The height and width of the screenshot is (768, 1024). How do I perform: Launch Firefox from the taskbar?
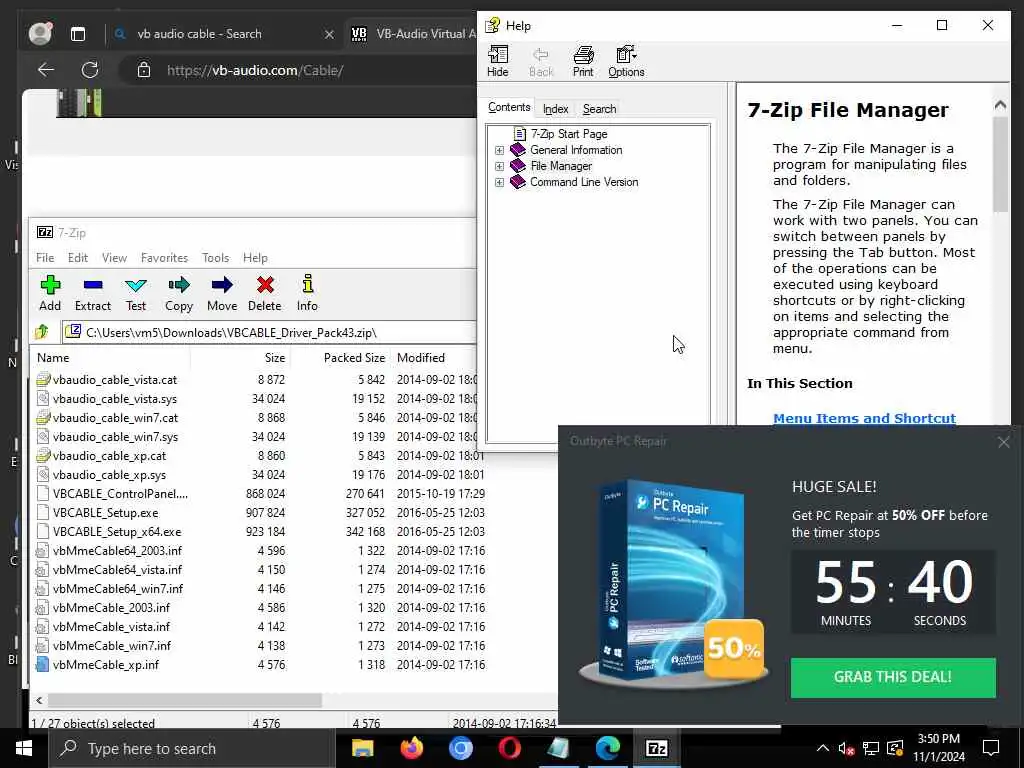[411, 748]
